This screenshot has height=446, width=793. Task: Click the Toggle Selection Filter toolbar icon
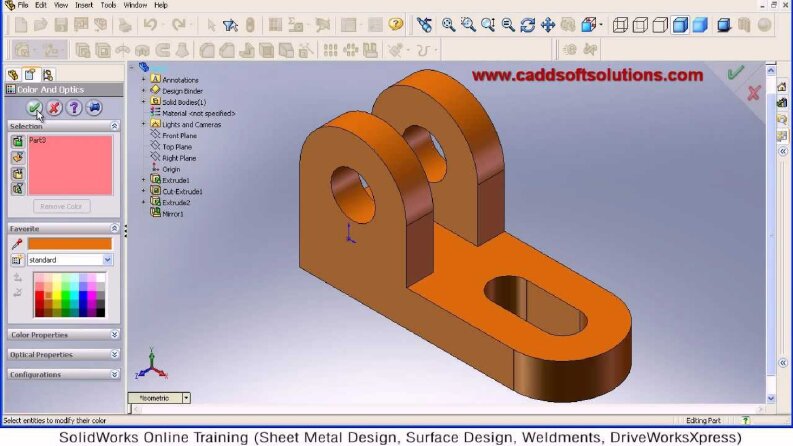tap(230, 24)
